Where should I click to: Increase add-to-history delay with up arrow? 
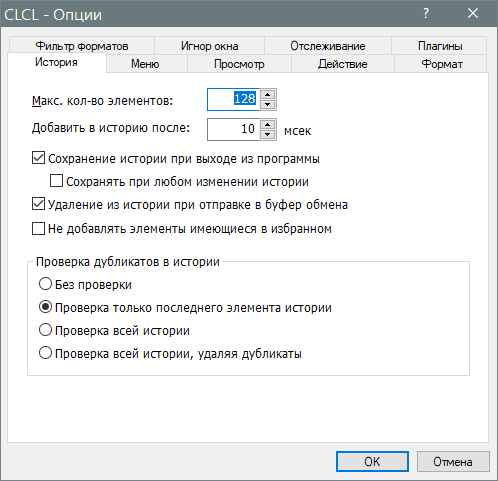pos(267,124)
